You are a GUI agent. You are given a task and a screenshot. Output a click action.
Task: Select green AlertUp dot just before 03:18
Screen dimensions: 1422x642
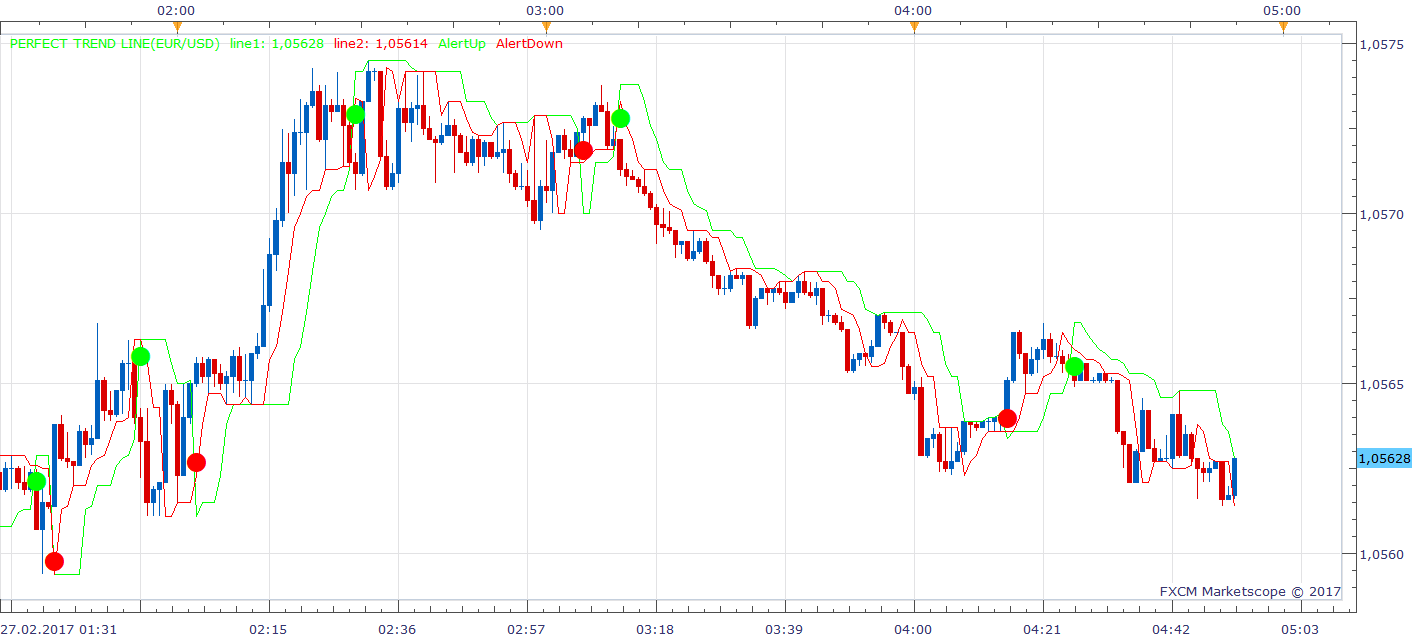(x=620, y=118)
